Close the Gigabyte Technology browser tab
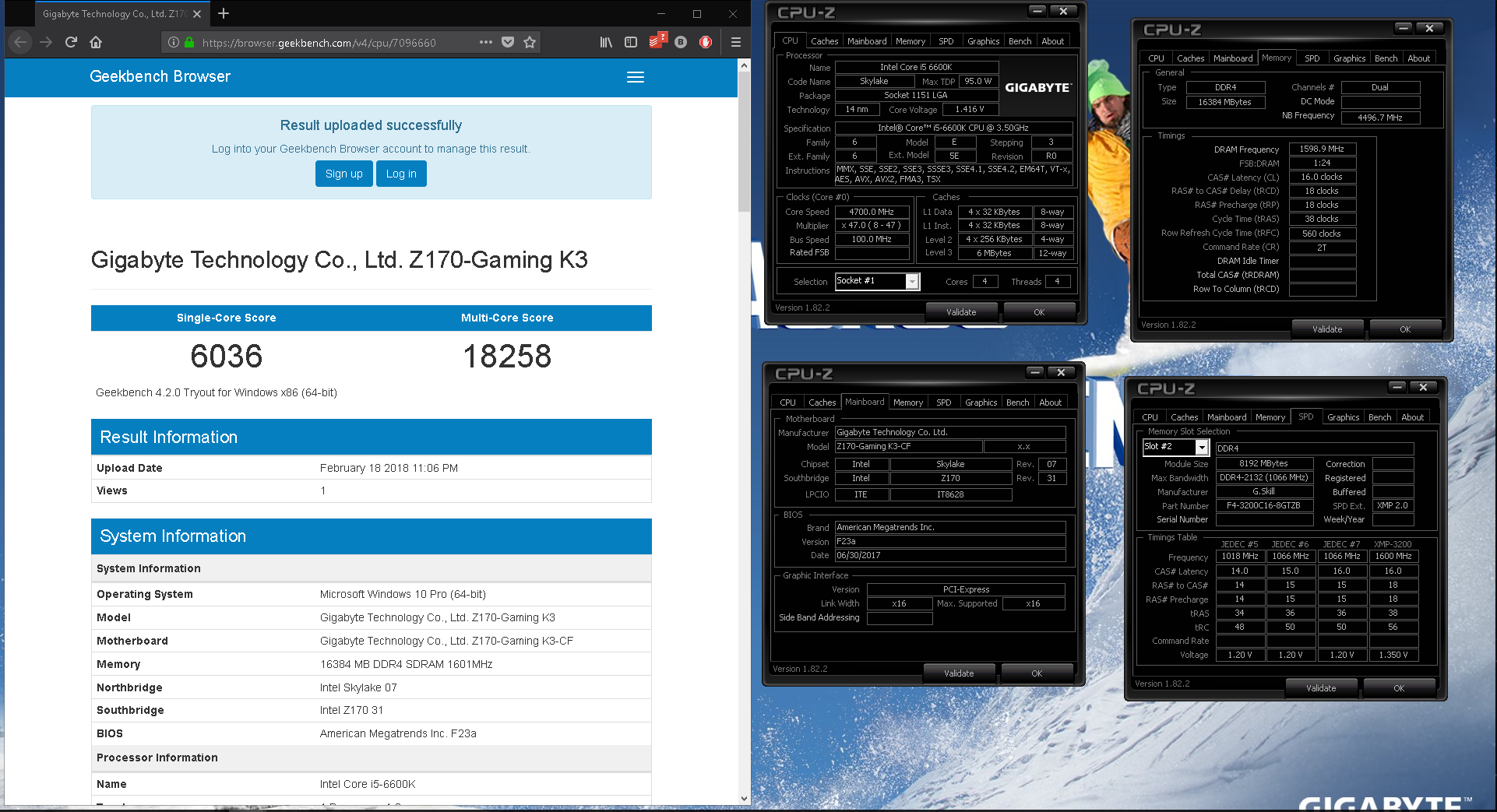The height and width of the screenshot is (812, 1497). tap(197, 13)
